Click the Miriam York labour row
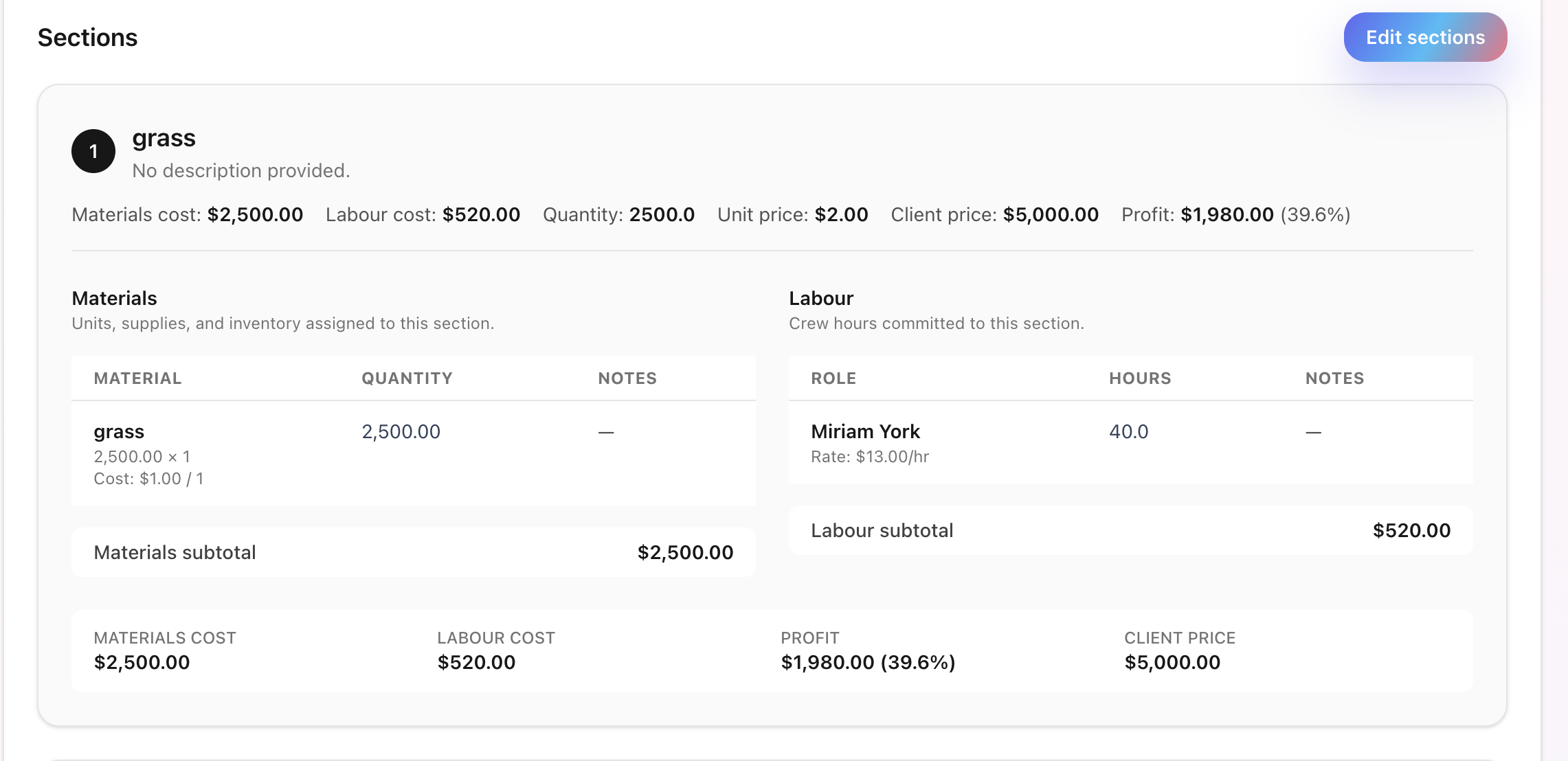This screenshot has width=1568, height=761. coord(865,431)
